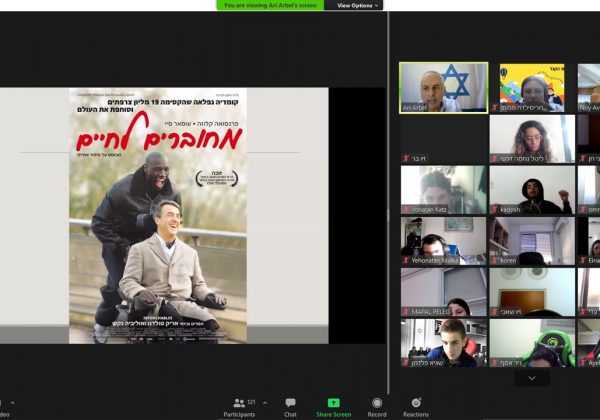The height and width of the screenshot is (420, 600).
Task: Click the muted mic icon on koren's tile
Action: click(494, 260)
